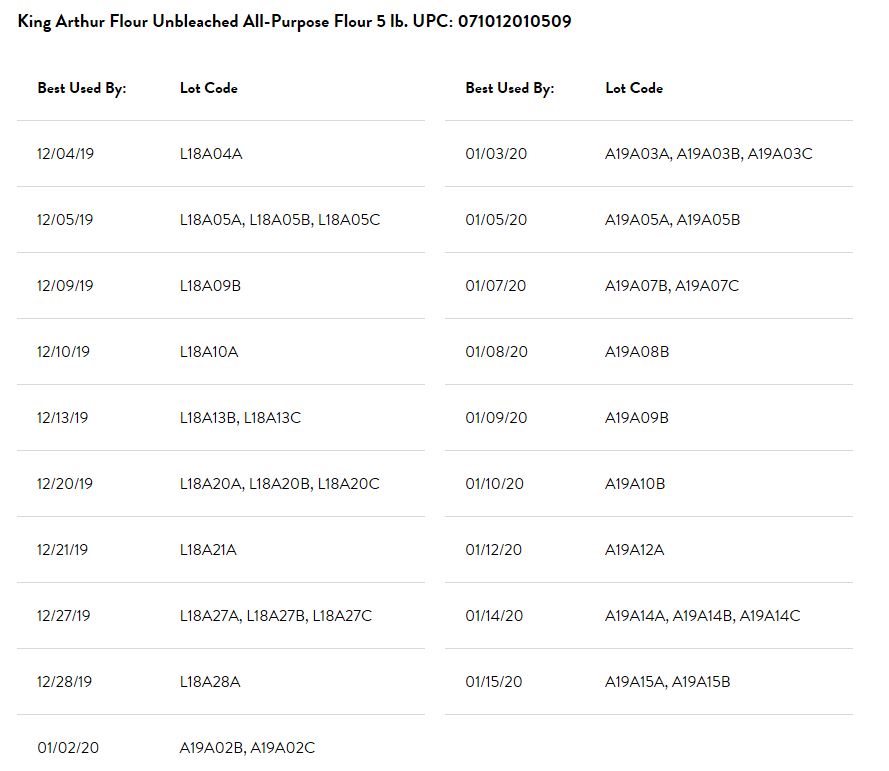Click the 01/07/20 date cell
Viewport: 889px width, 771px height.
(x=496, y=286)
